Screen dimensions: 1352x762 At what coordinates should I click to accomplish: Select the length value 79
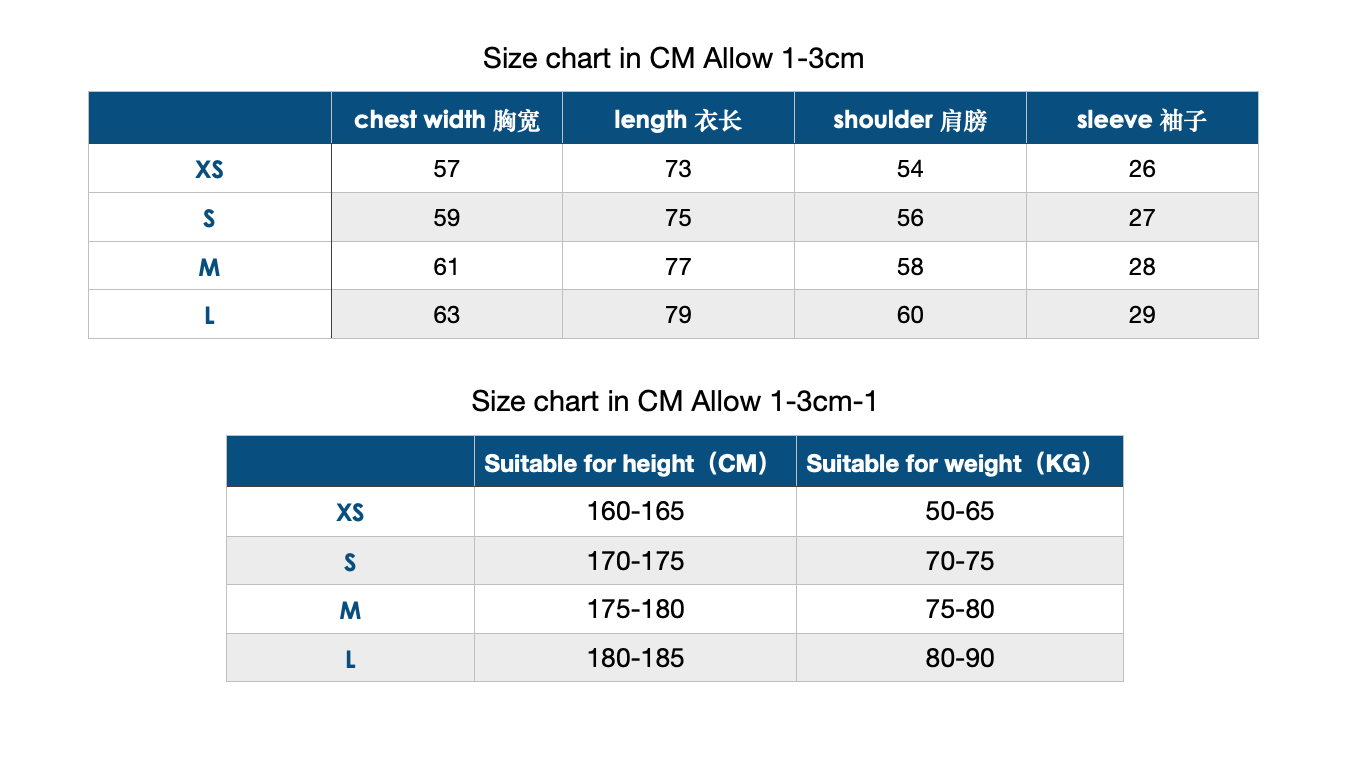[x=679, y=315]
